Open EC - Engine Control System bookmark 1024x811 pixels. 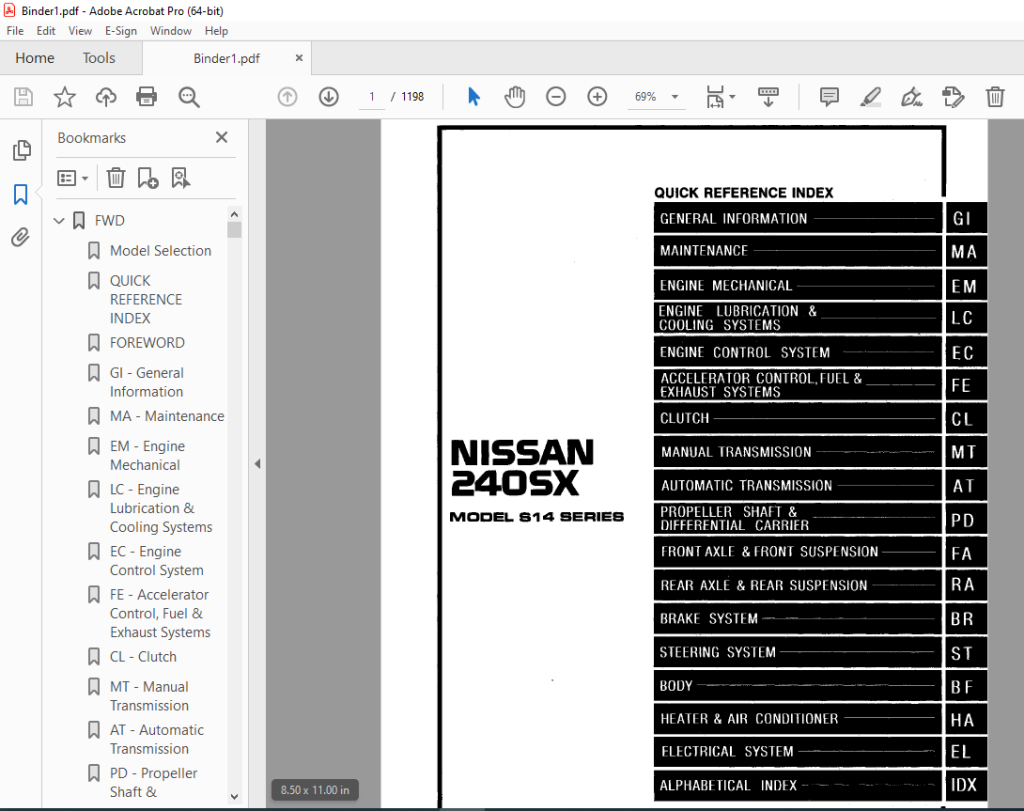coord(157,561)
